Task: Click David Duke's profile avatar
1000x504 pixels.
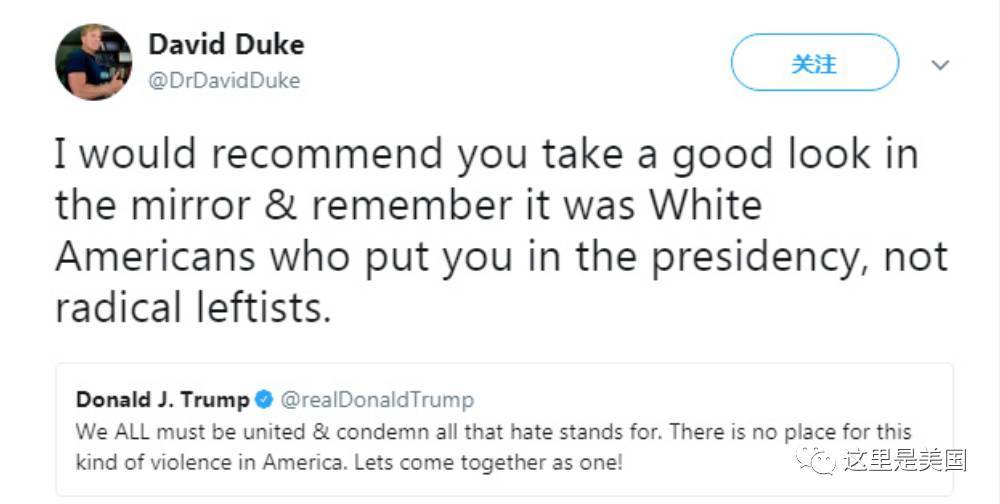Action: 93,62
